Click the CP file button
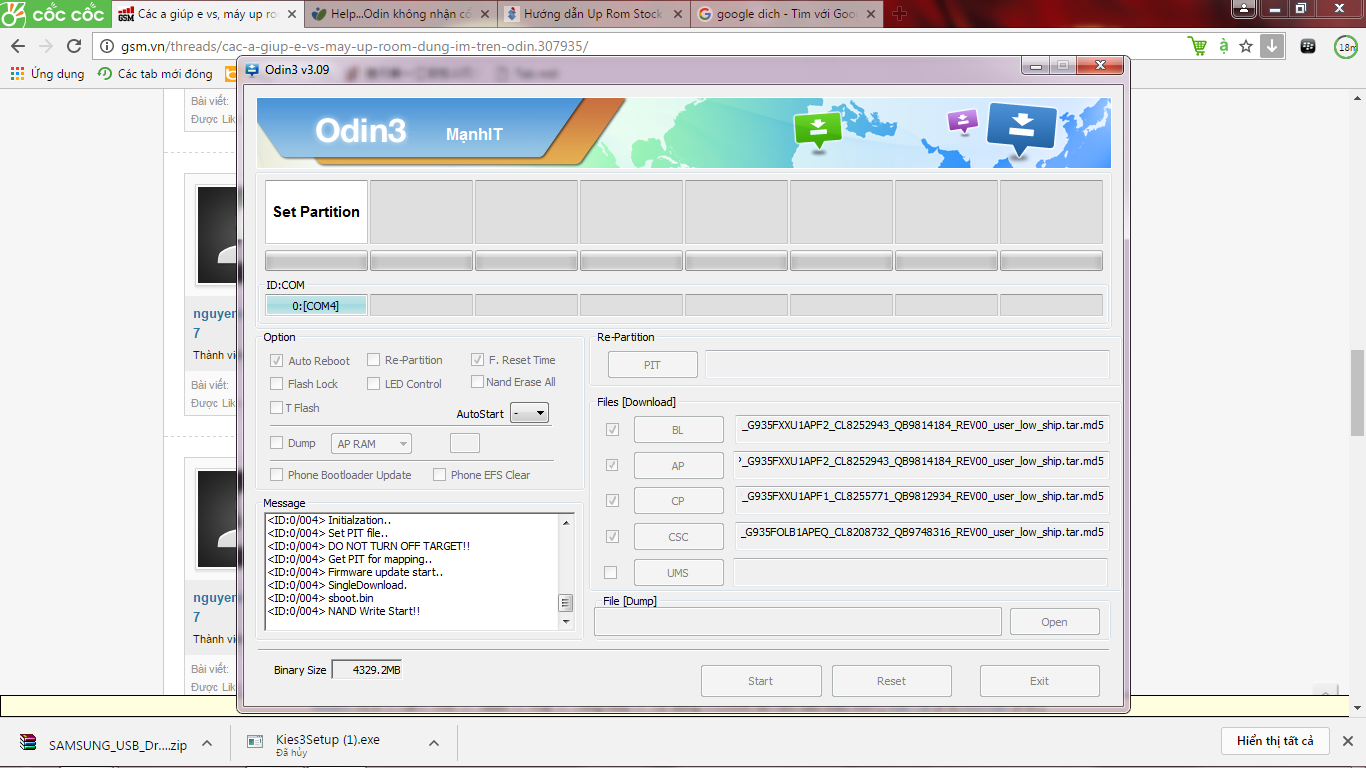Screen dimensions: 1366x768 pos(678,501)
